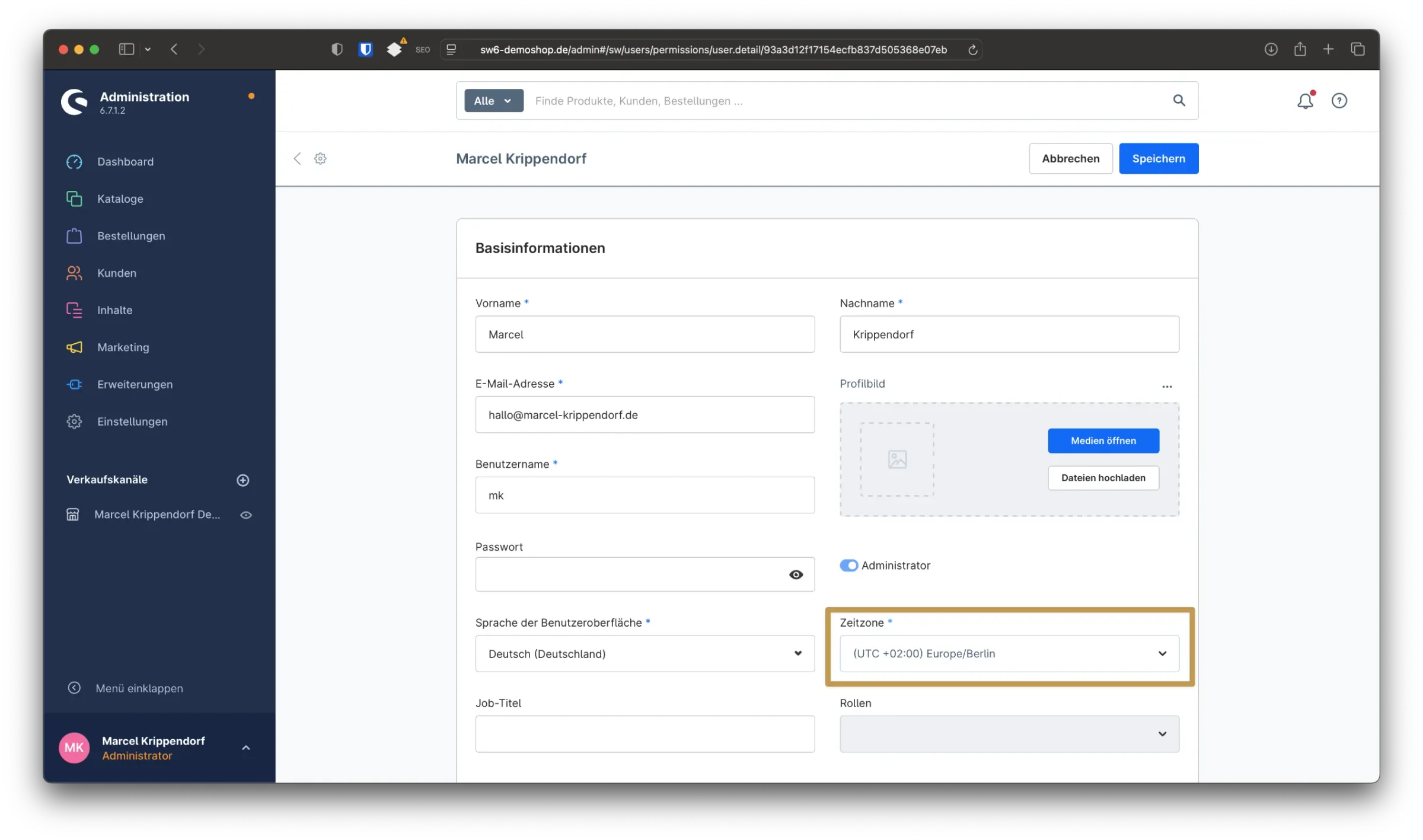Show the password with eye icon
The height and width of the screenshot is (840, 1423).
pos(796,574)
